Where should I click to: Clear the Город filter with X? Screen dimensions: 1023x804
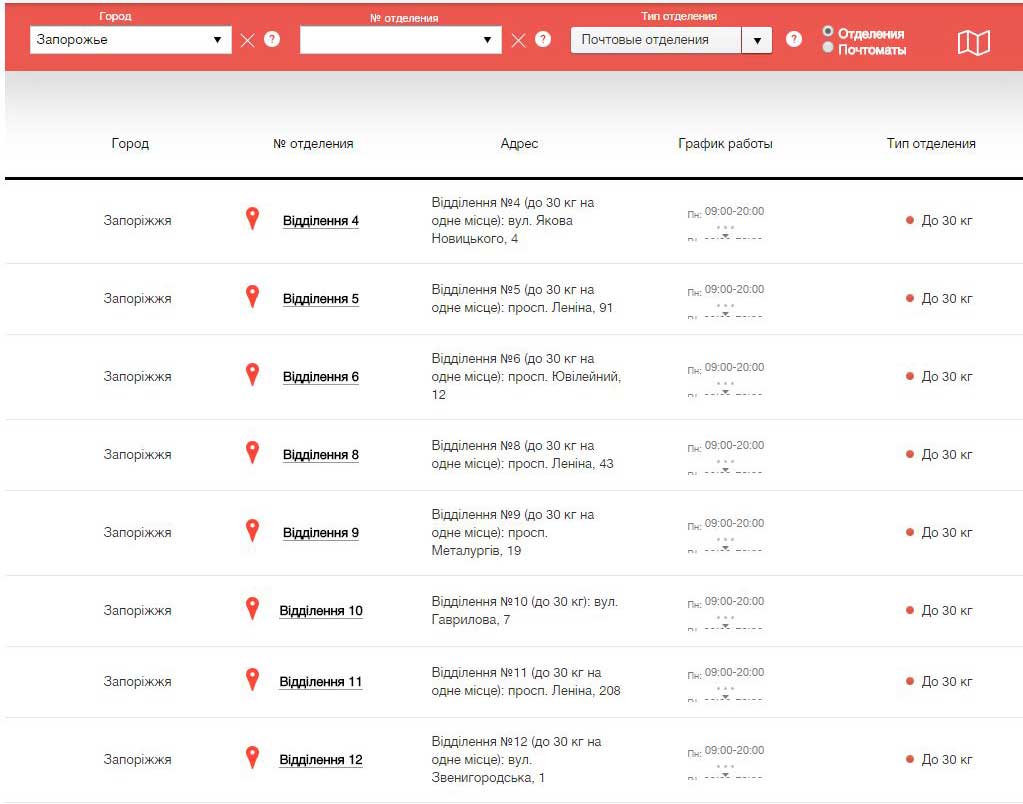click(247, 40)
